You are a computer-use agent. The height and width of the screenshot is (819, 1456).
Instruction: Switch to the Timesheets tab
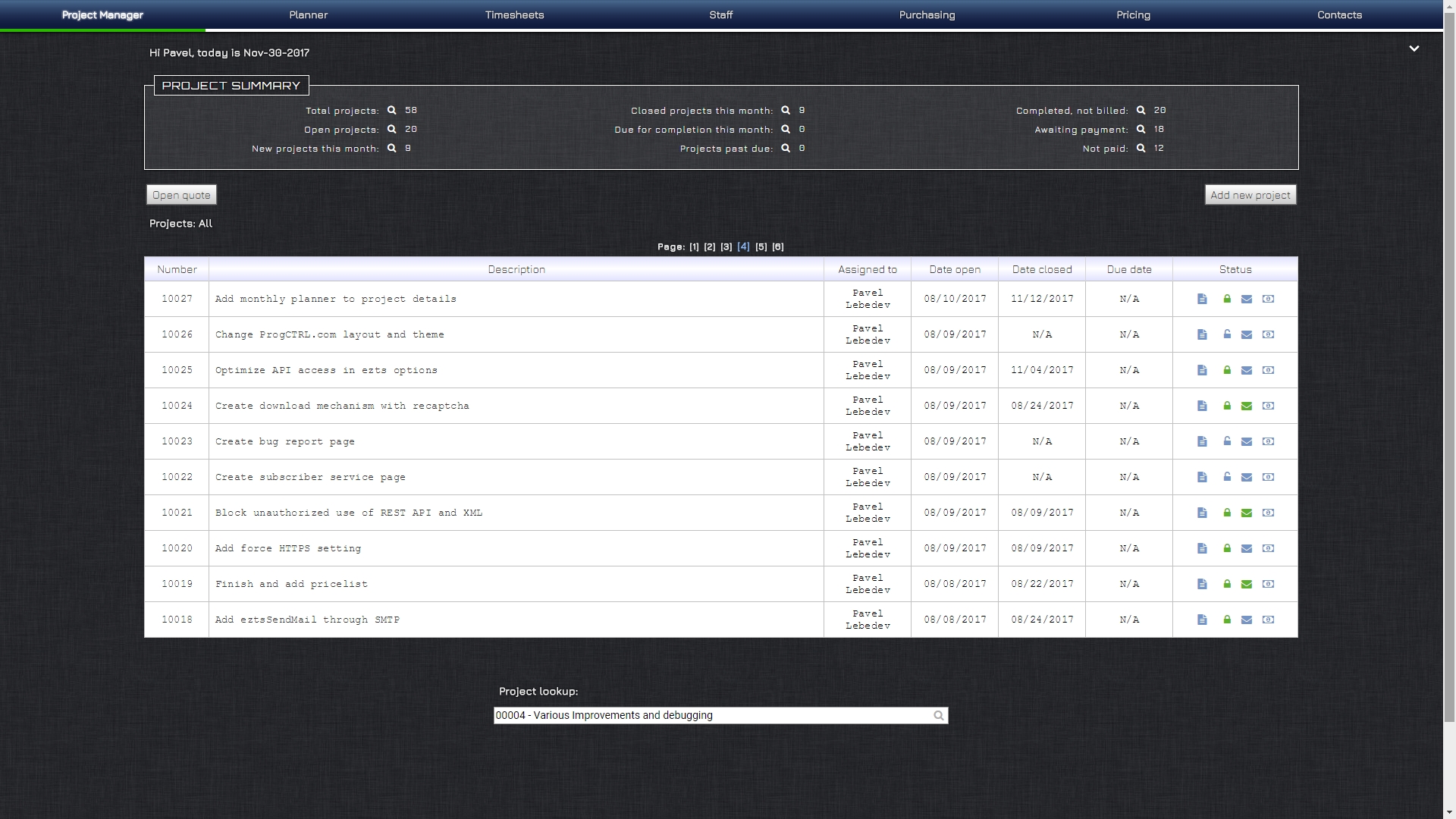(x=515, y=15)
